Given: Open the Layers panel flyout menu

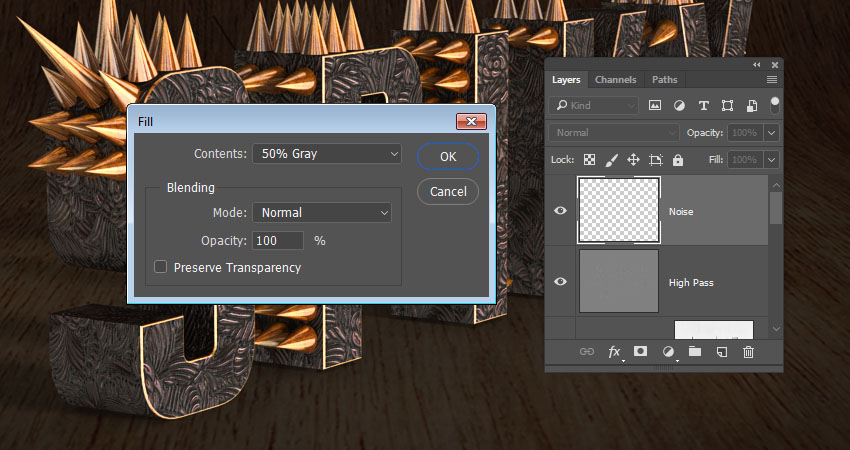Looking at the screenshot, I should point(772,80).
